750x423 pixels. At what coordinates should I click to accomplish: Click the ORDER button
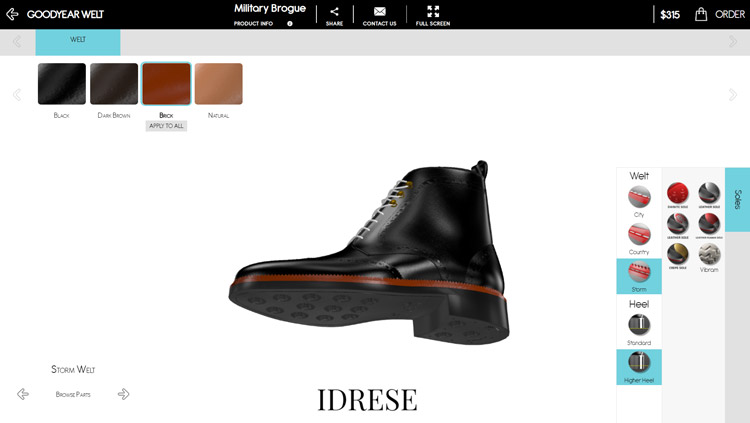tap(730, 14)
